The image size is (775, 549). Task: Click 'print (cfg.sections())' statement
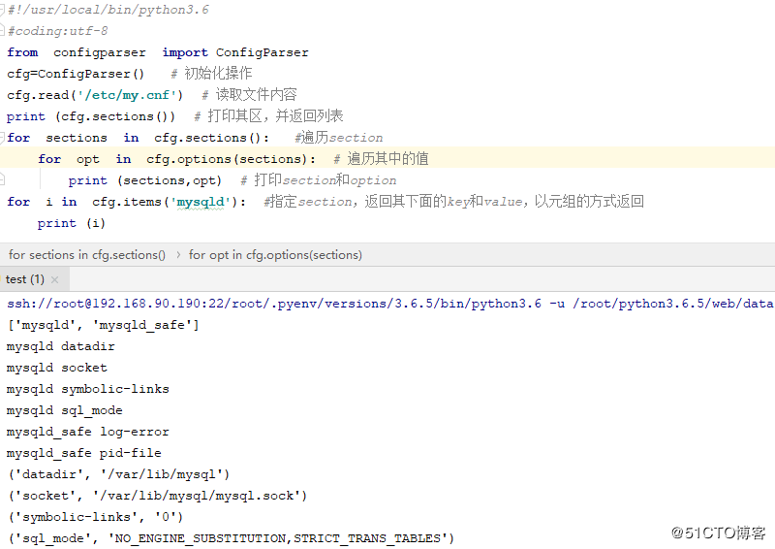(x=91, y=117)
